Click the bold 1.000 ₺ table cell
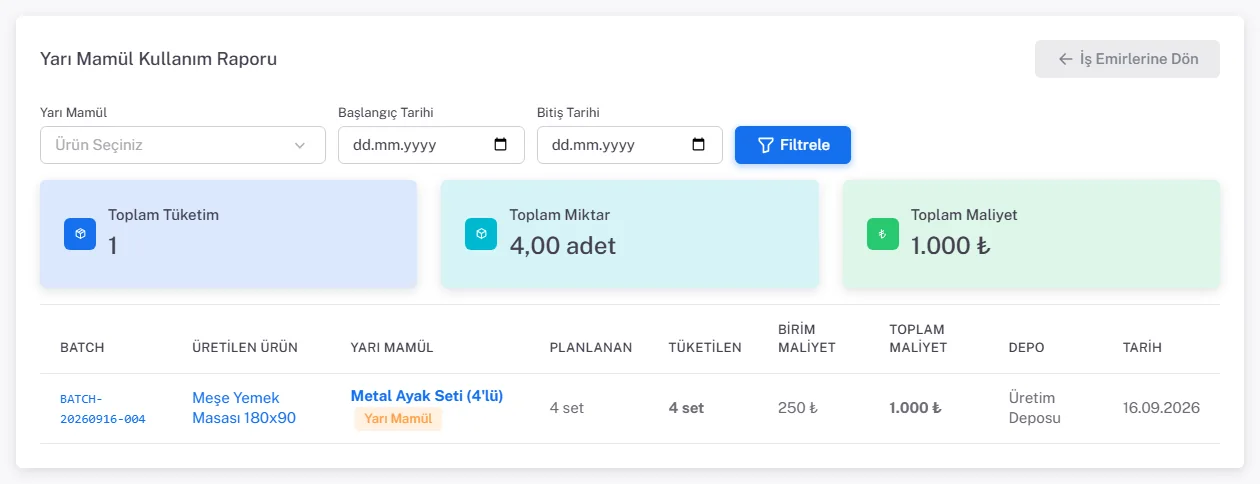1260x484 pixels. [915, 408]
